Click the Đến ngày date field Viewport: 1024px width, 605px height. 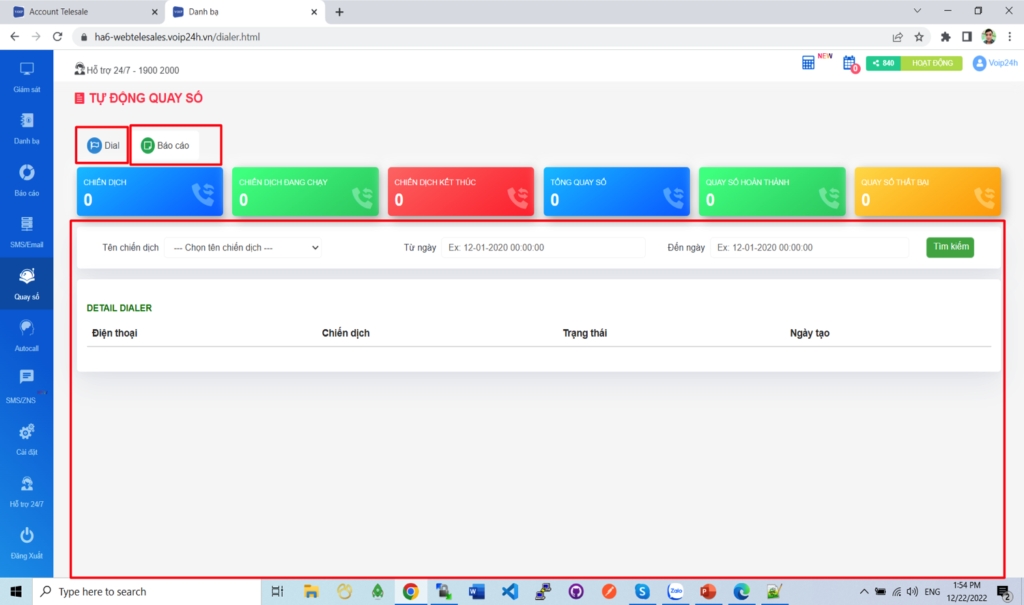coord(810,247)
